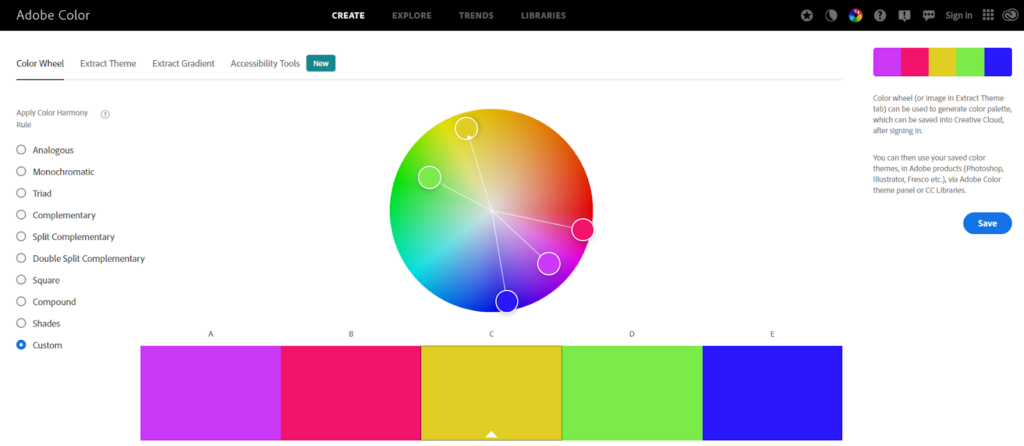Image resolution: width=1024 pixels, height=446 pixels.
Task: Go to the Explore menu
Action: 412,16
